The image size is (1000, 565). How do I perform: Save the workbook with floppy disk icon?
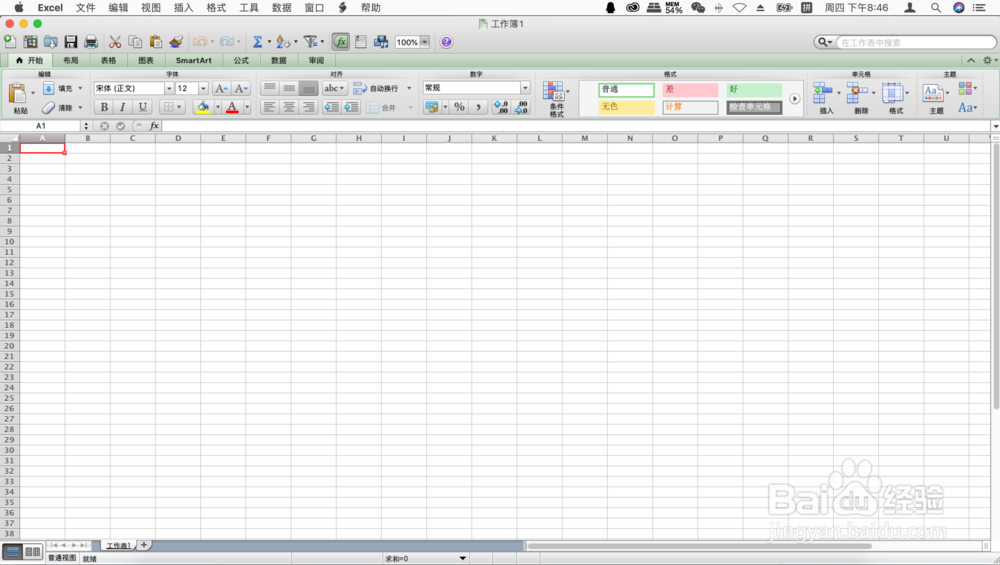[x=71, y=41]
